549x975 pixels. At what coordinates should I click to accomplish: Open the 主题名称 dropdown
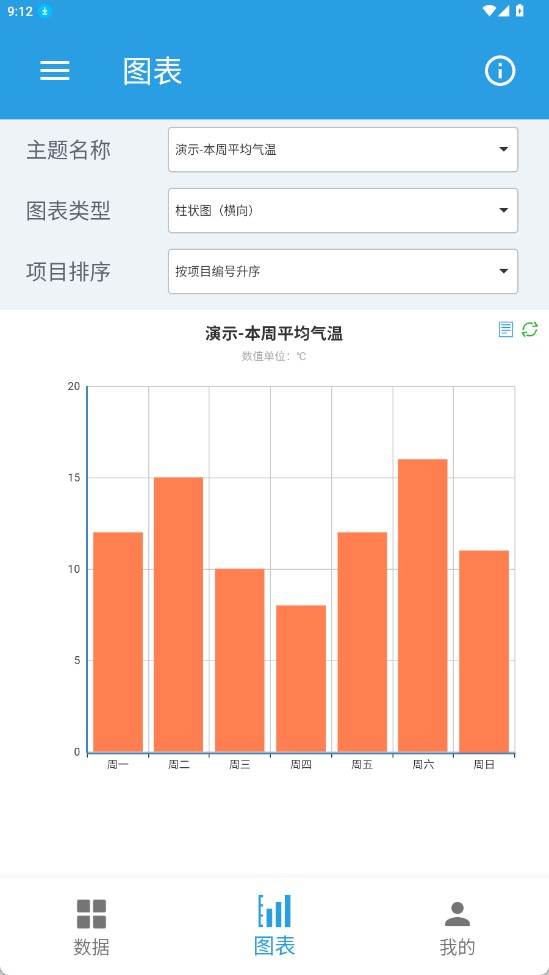click(343, 149)
